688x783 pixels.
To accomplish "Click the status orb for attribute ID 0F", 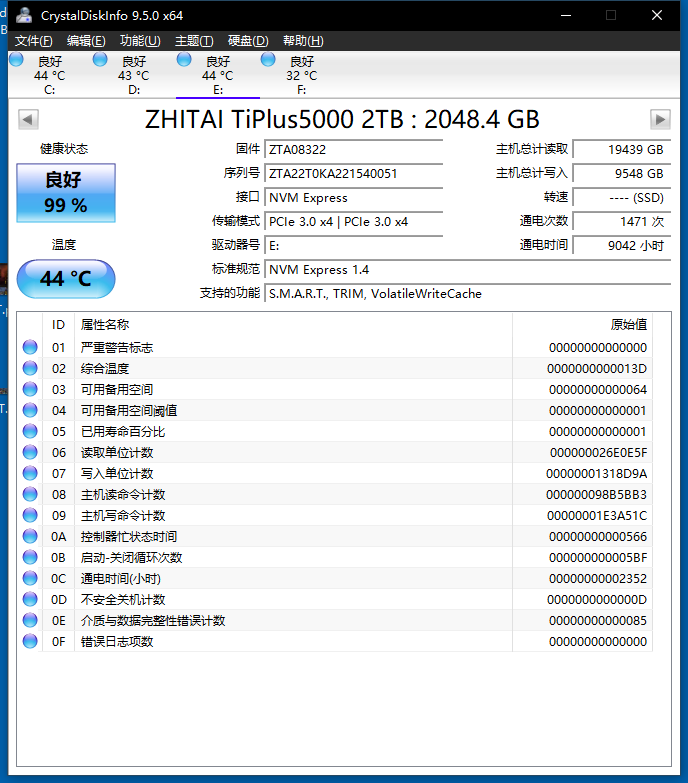I will click(30, 641).
